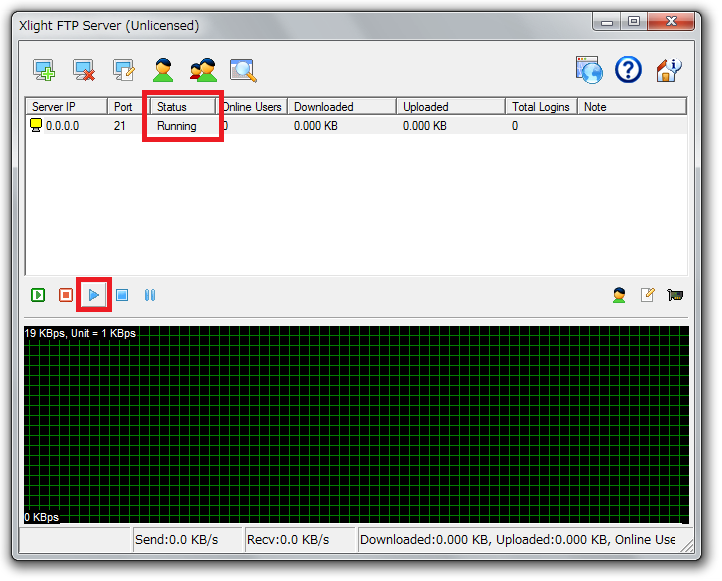Click the home info About icon
722x581 pixels.
click(669, 70)
